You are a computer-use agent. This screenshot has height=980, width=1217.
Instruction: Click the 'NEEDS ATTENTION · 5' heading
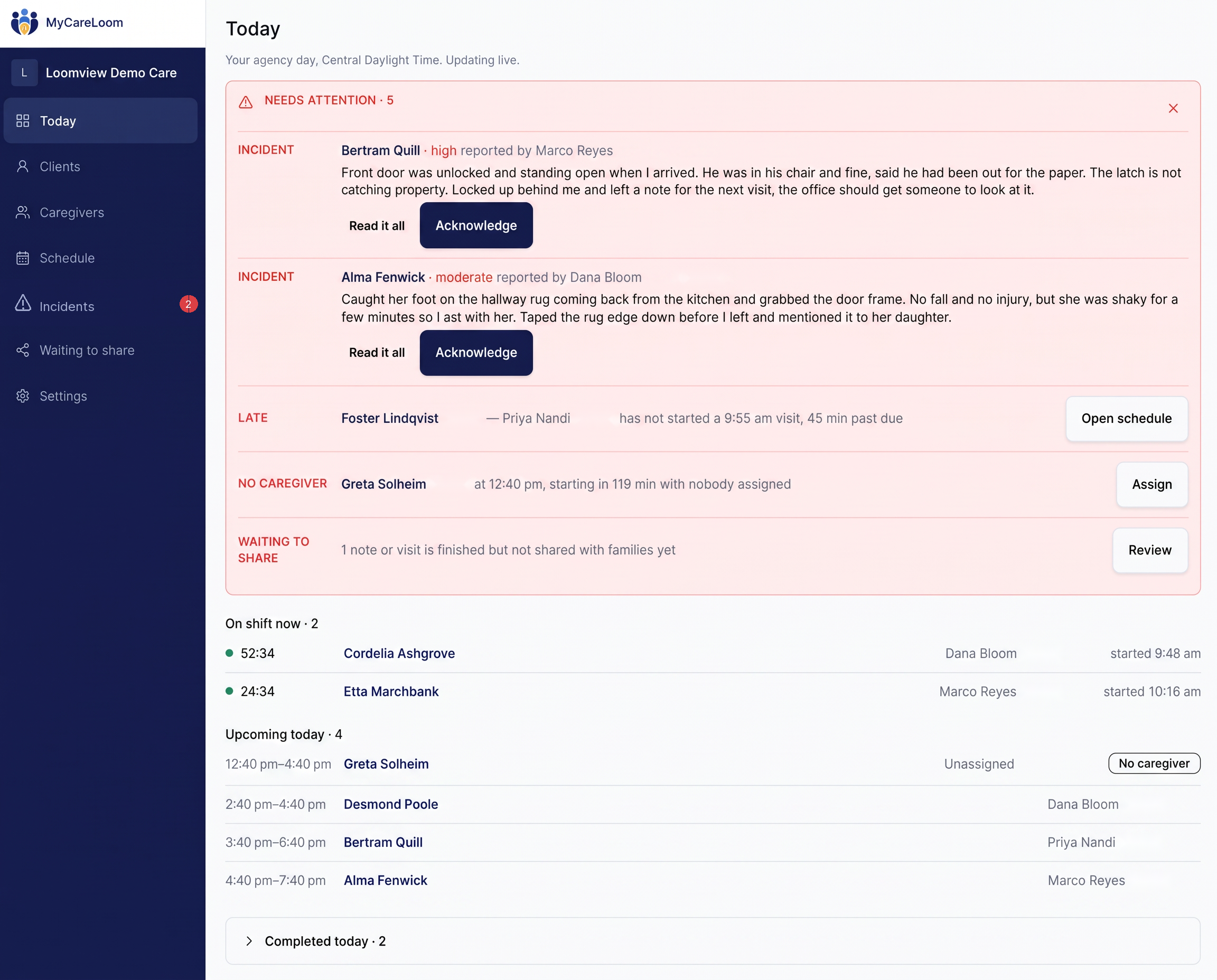point(329,100)
